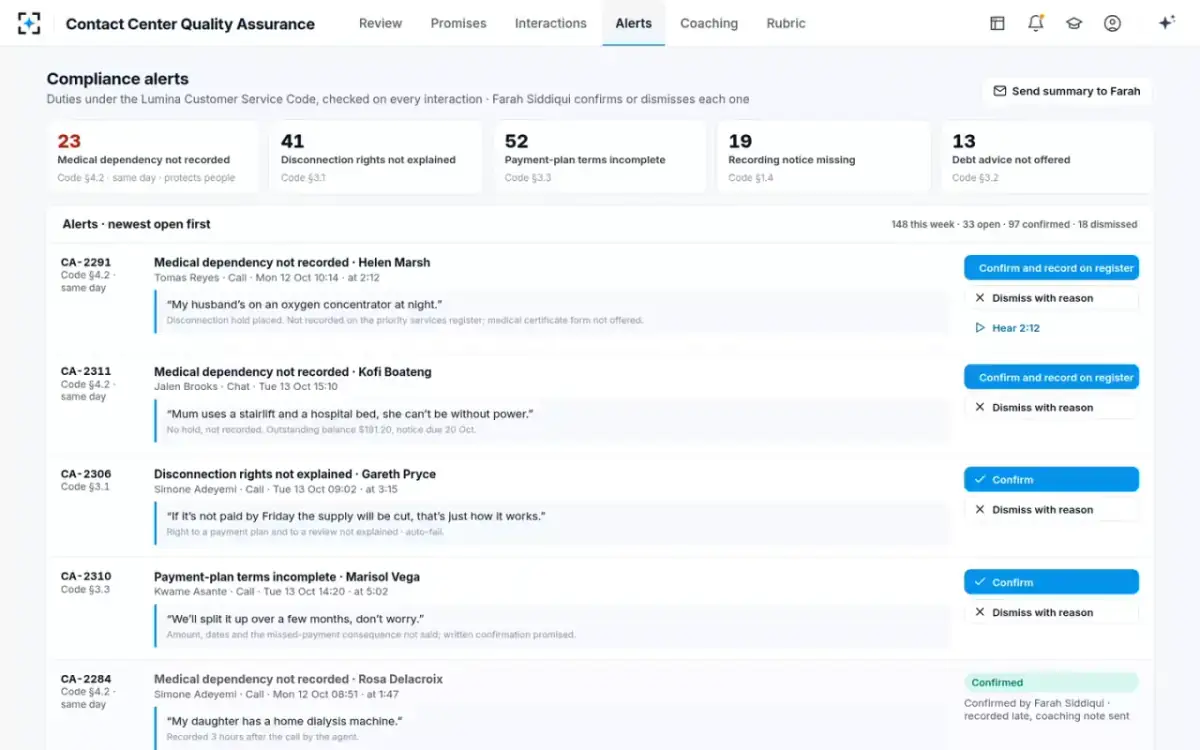Open the Promises tab
This screenshot has width=1200, height=750.
pos(458,23)
